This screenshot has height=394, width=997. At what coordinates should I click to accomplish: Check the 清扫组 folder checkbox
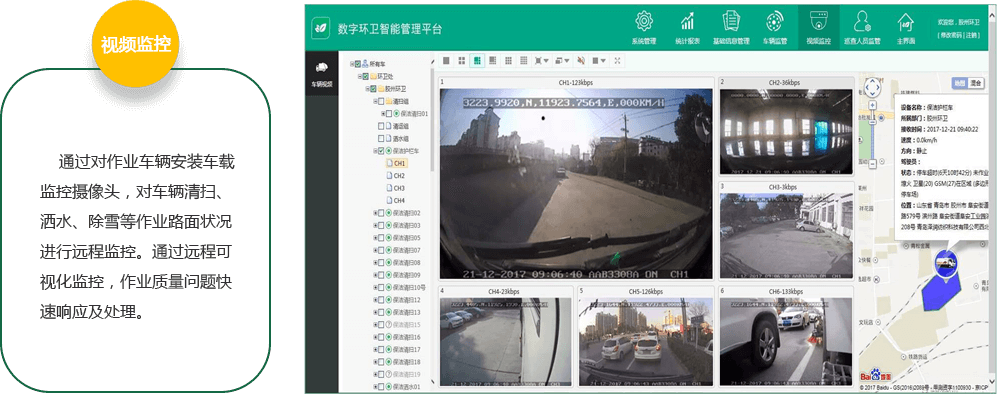point(381,102)
